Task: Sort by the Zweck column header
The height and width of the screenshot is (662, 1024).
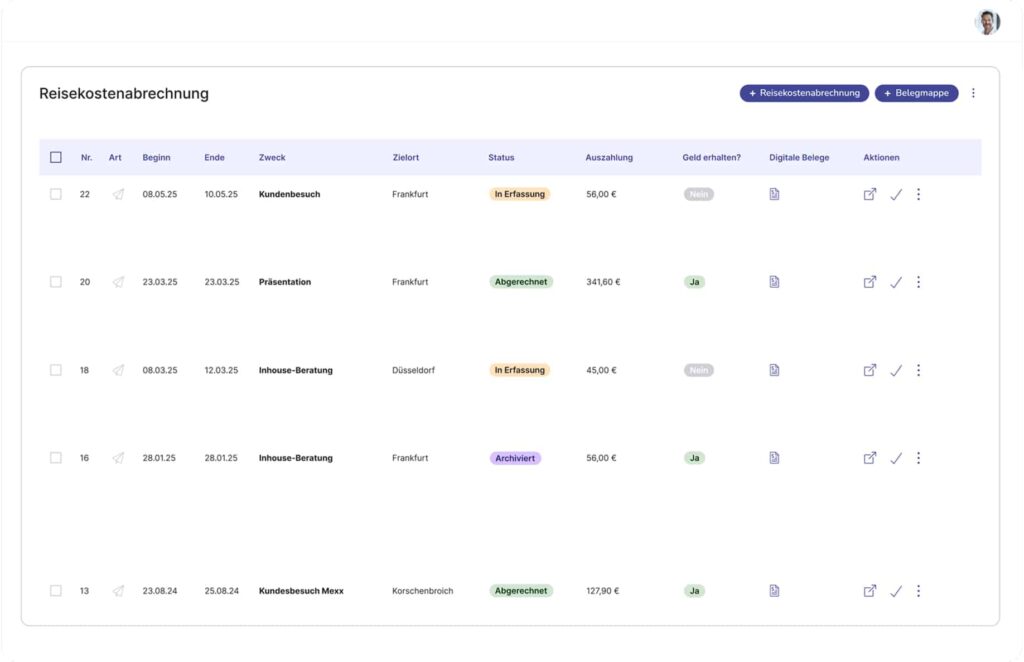Action: click(x=272, y=157)
